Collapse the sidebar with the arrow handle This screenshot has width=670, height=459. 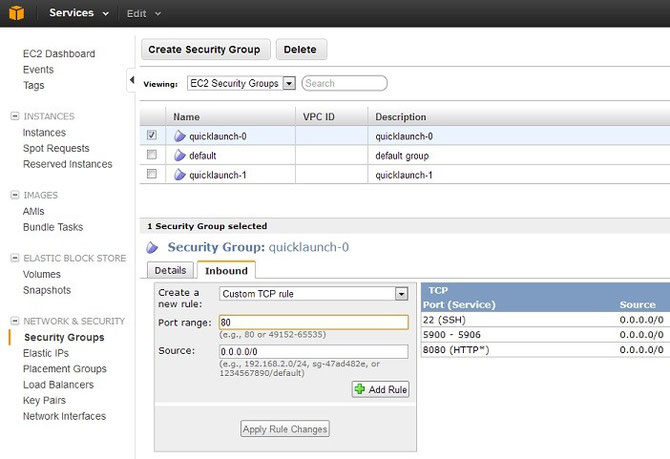pos(132,80)
